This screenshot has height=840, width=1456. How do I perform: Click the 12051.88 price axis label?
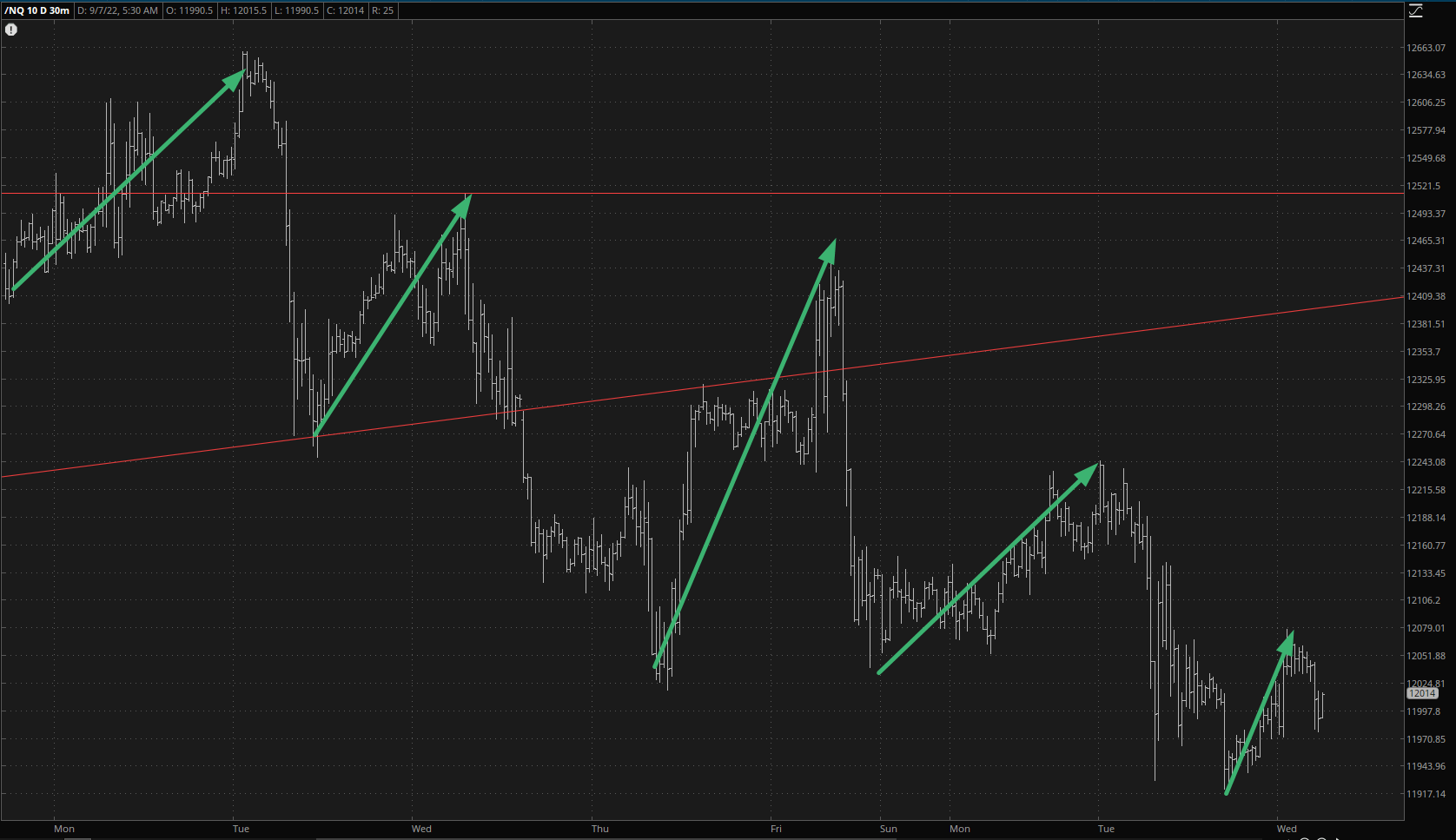[x=1426, y=656]
